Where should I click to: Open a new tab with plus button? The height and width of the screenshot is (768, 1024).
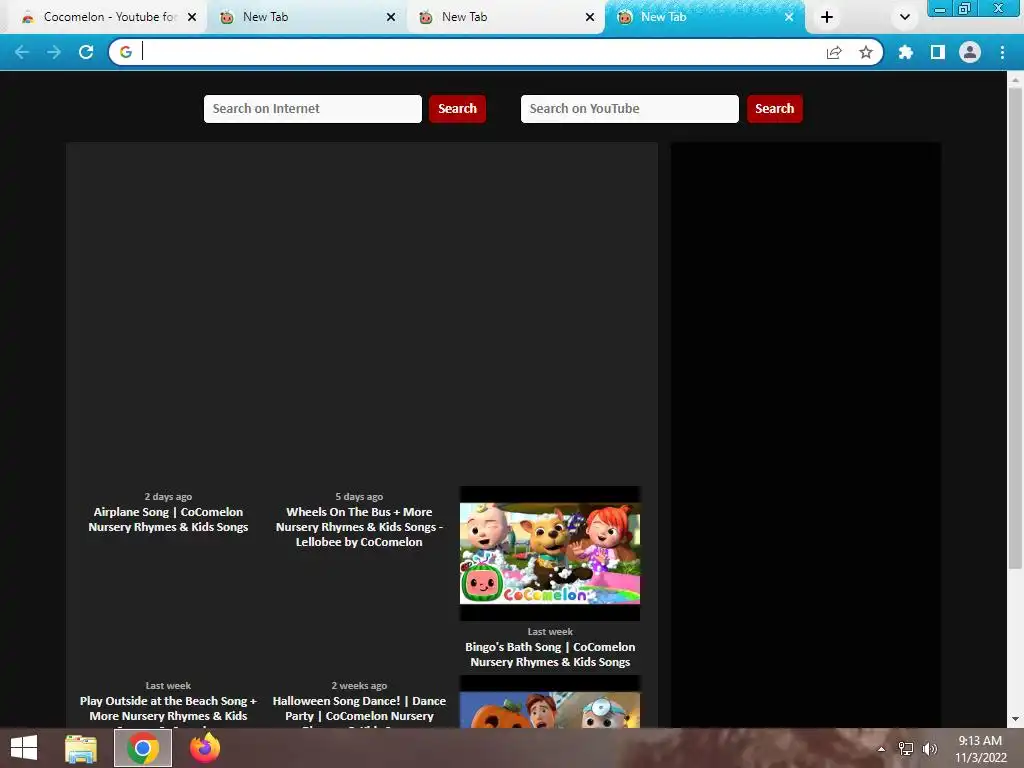click(827, 17)
